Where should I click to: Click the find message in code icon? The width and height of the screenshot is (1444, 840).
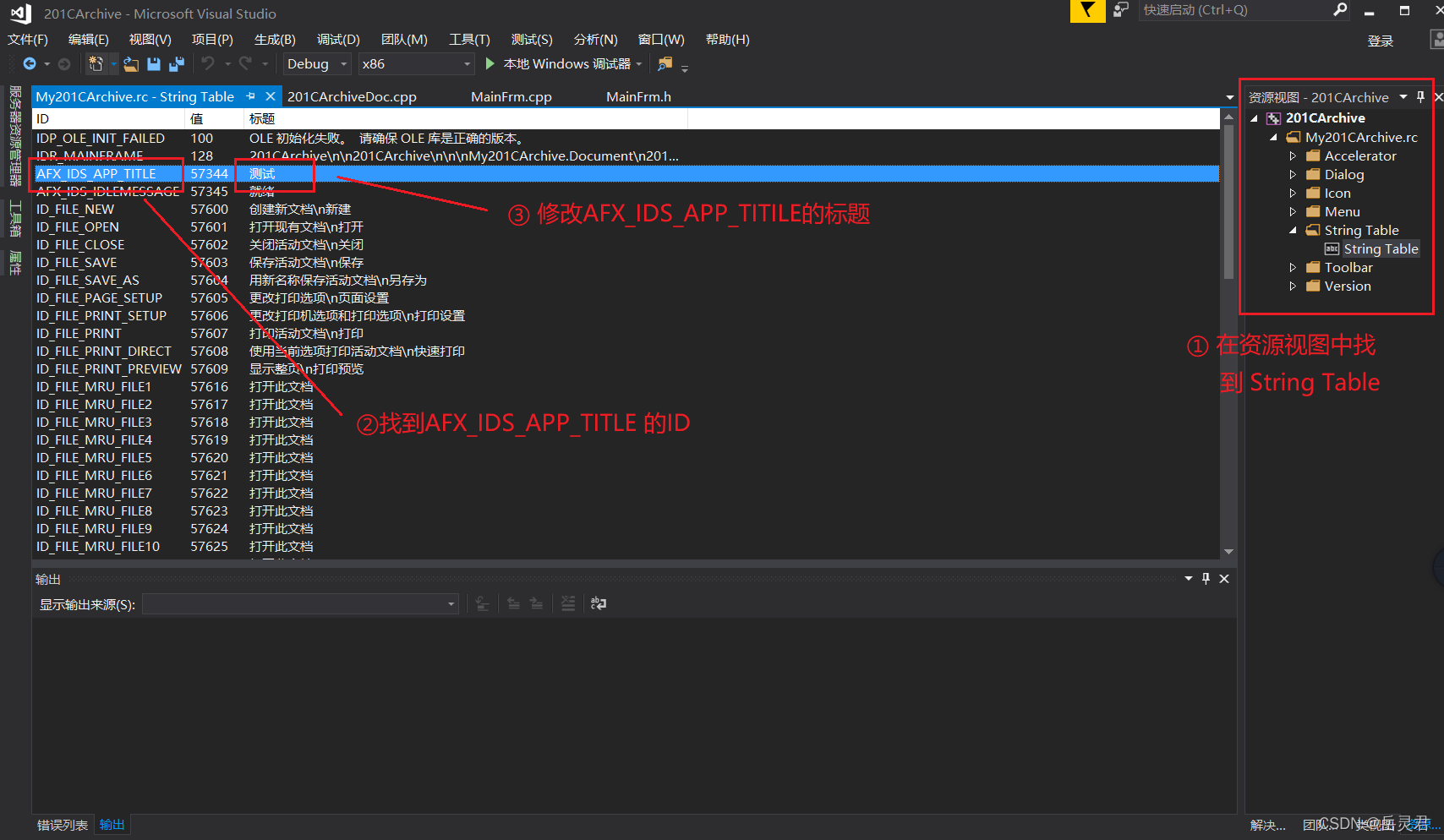(482, 603)
